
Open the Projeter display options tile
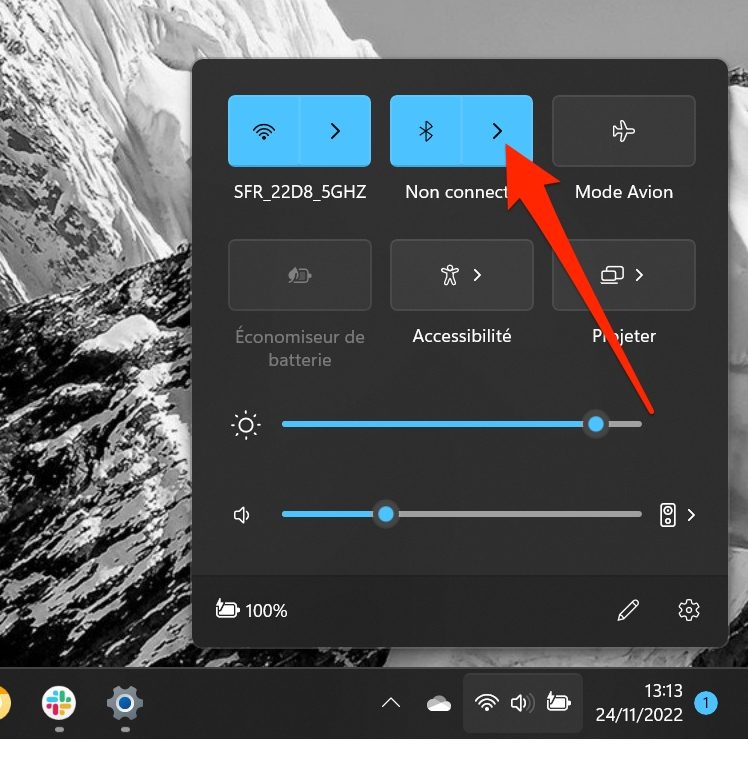click(x=624, y=275)
